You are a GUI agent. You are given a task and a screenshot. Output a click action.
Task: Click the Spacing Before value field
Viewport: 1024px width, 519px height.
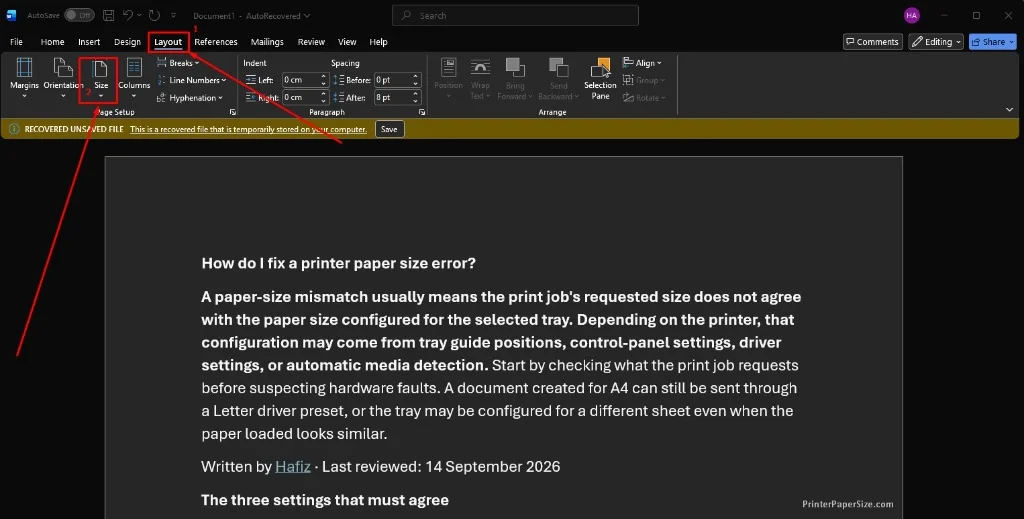(x=392, y=80)
